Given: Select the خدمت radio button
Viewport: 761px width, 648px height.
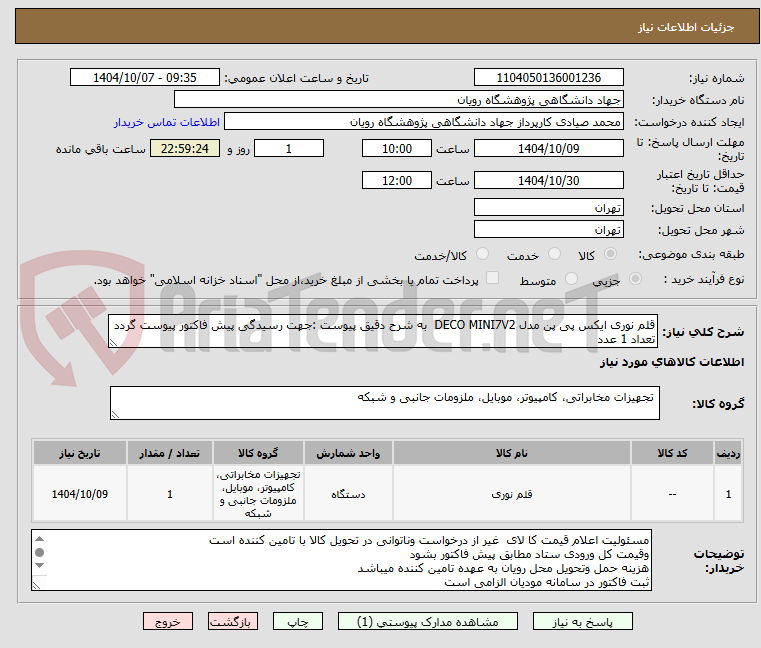Looking at the screenshot, I should [x=554, y=254].
